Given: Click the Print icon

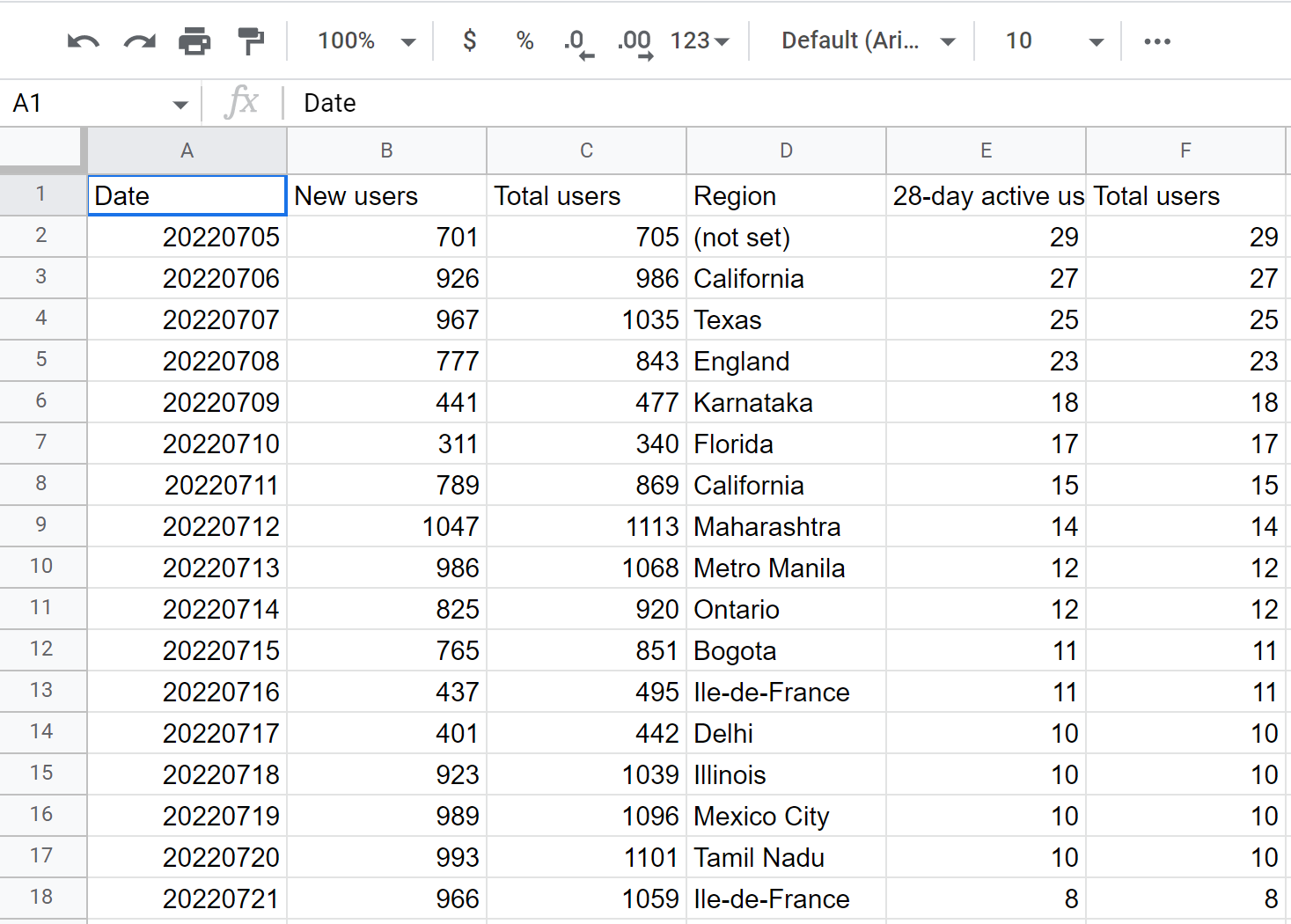Looking at the screenshot, I should pyautogui.click(x=194, y=41).
